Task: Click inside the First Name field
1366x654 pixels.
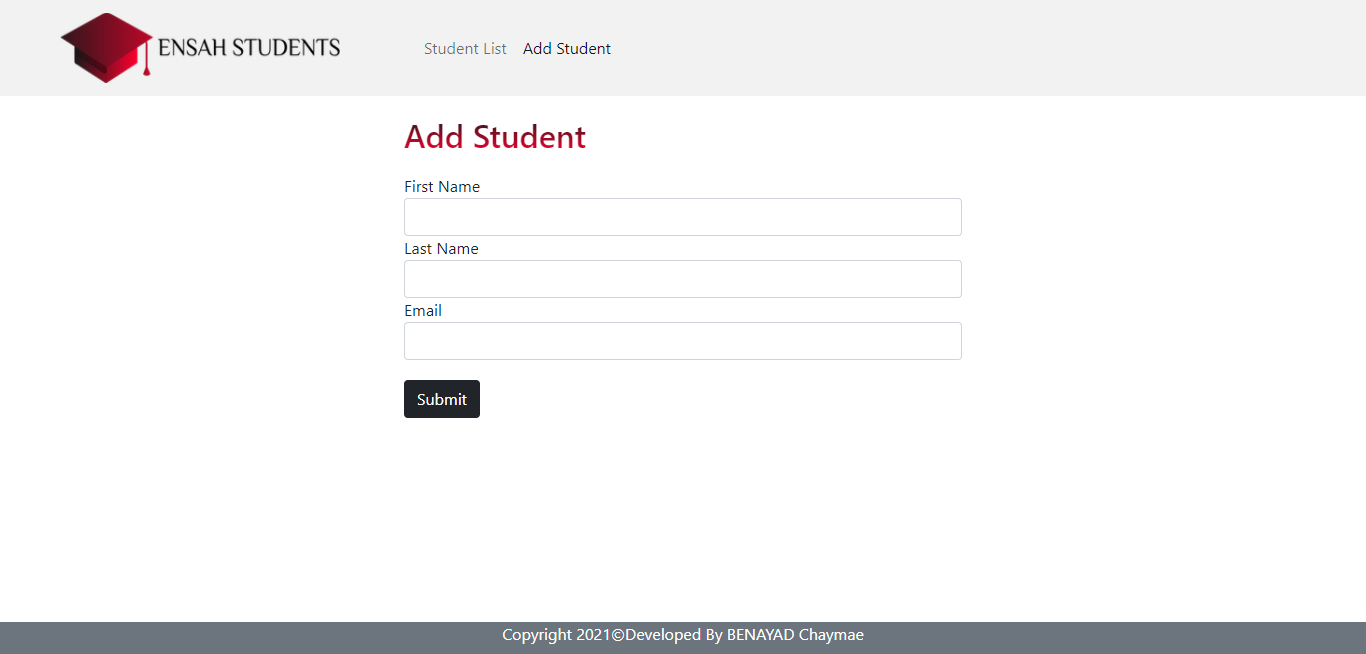Action: [x=682, y=216]
